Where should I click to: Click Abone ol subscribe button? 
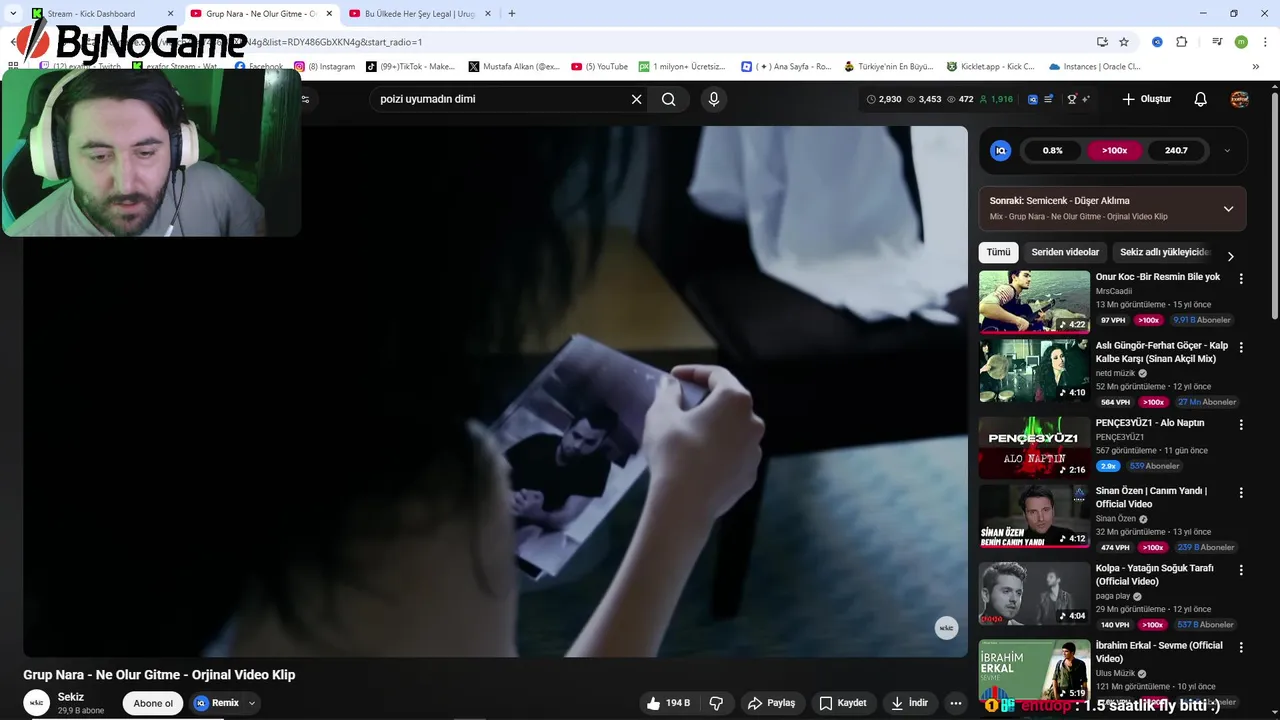(x=153, y=703)
